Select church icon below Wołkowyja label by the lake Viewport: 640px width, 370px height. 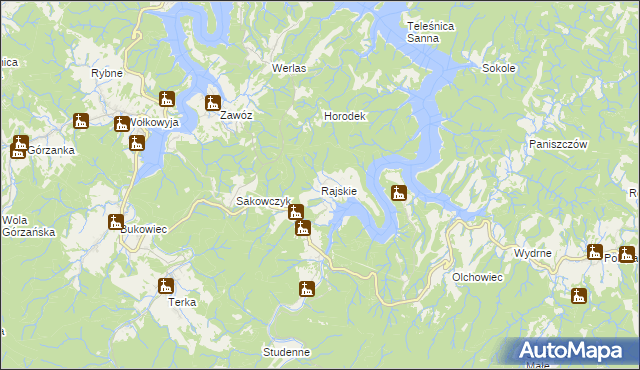(137, 143)
